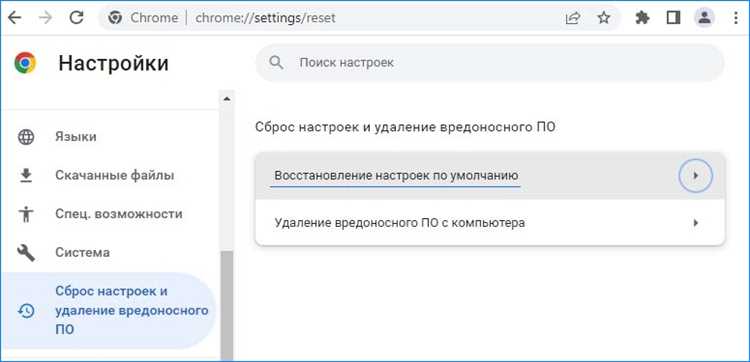
Task: Go back with the browser back arrow
Action: 15,18
